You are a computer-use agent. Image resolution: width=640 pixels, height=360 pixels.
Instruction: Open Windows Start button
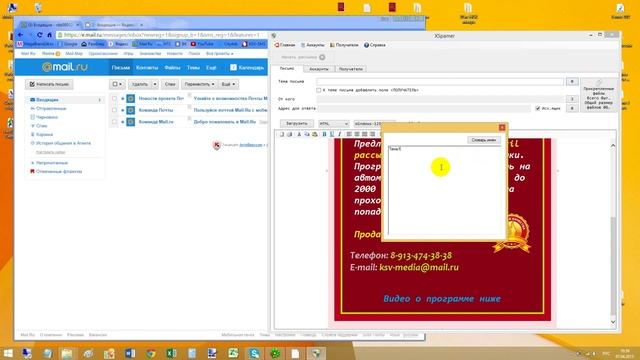pyautogui.click(x=8, y=353)
